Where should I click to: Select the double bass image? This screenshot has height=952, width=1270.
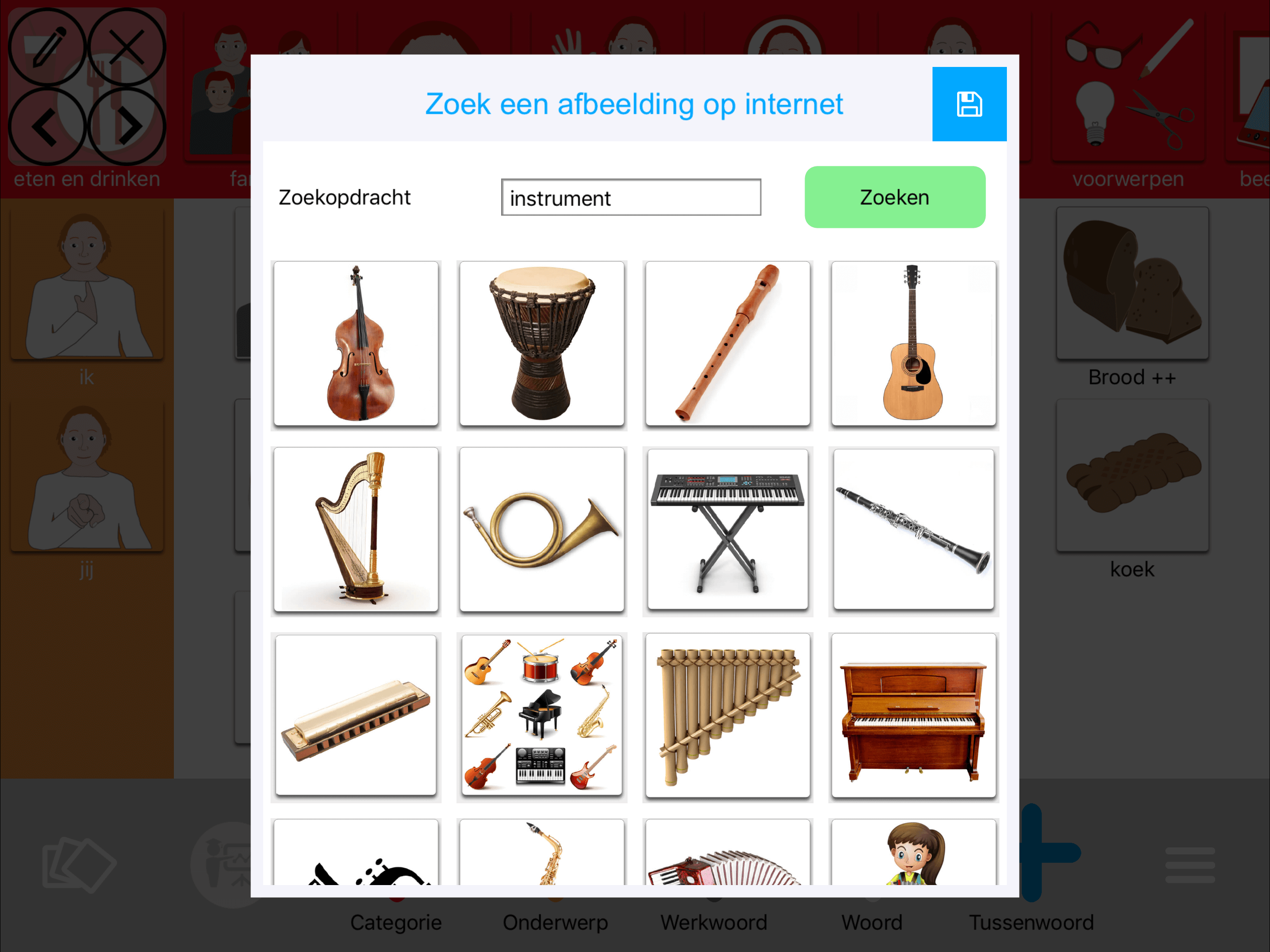point(356,344)
